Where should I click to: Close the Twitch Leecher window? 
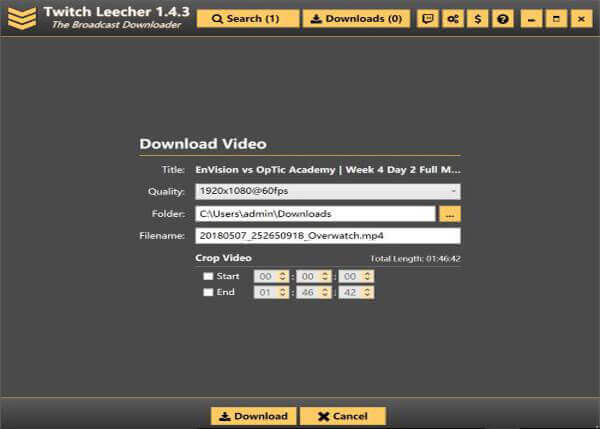pos(581,19)
